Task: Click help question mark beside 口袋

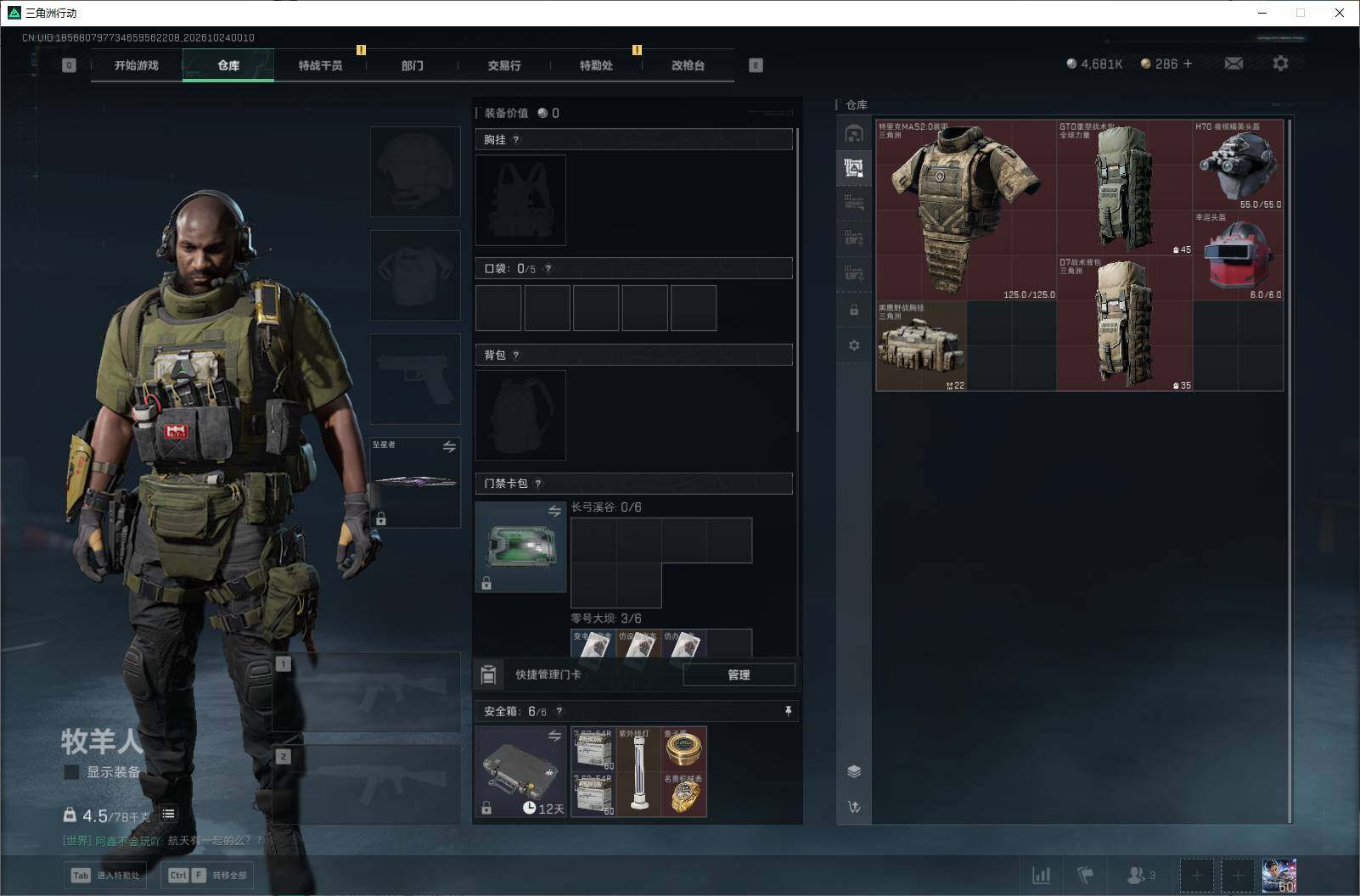Action: (548, 269)
